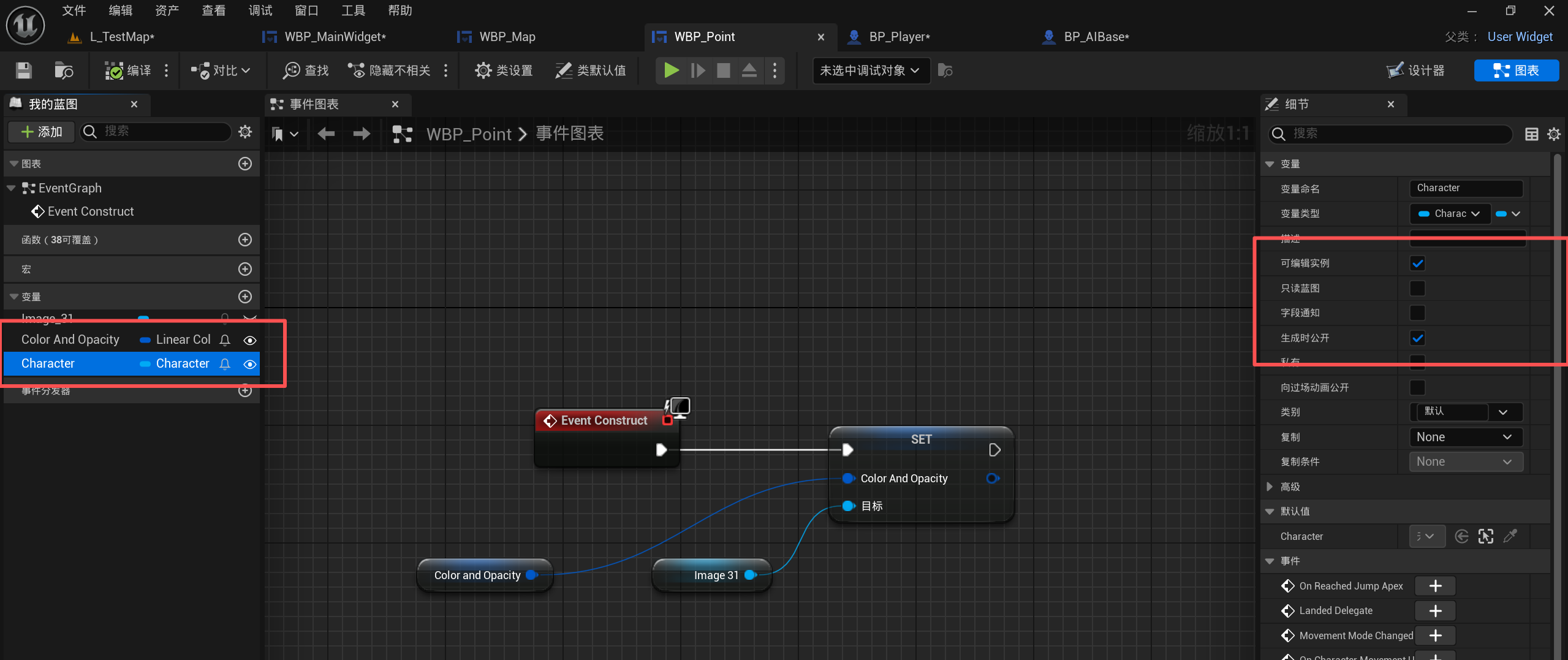Enable the 只读蓝图 checkbox

pos(1417,288)
